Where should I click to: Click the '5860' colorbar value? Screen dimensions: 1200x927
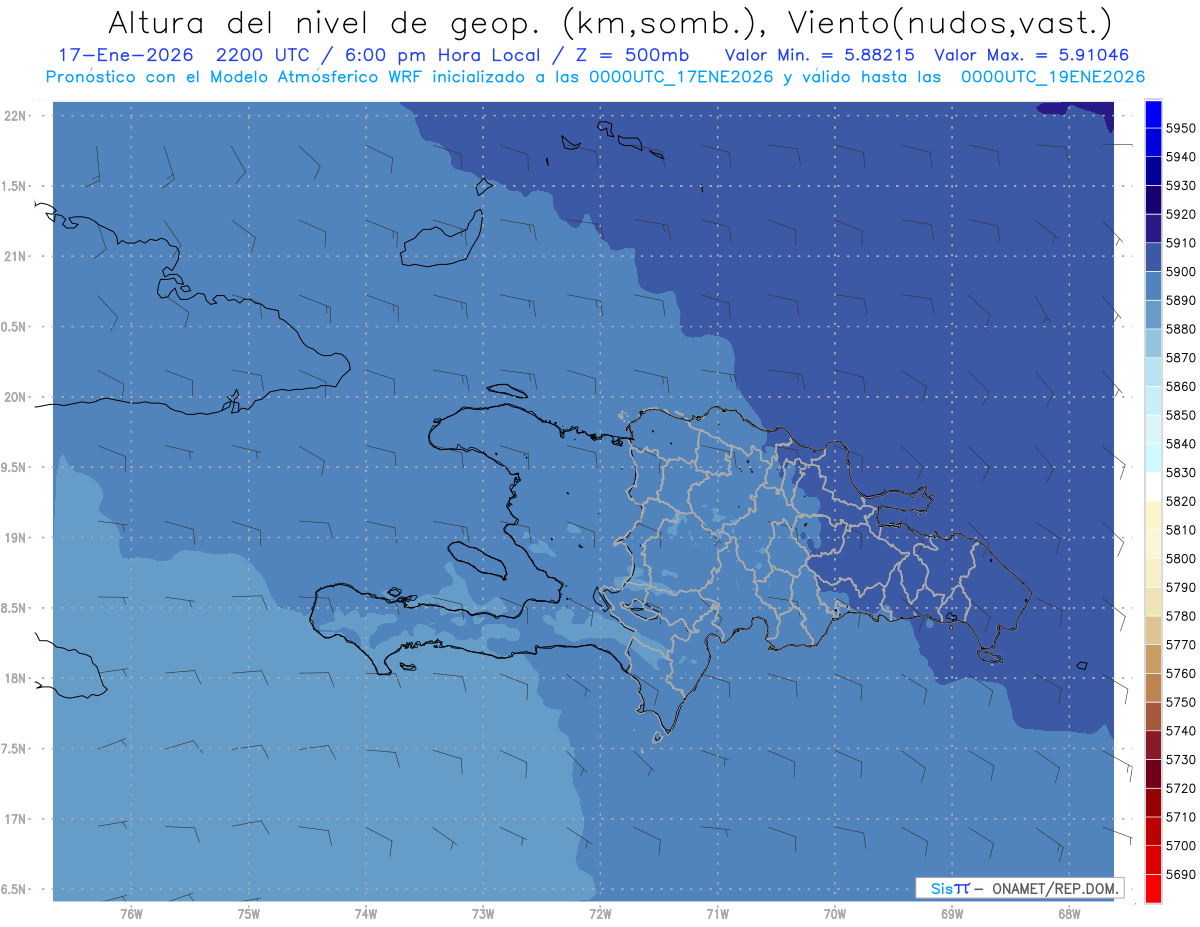1180,386
